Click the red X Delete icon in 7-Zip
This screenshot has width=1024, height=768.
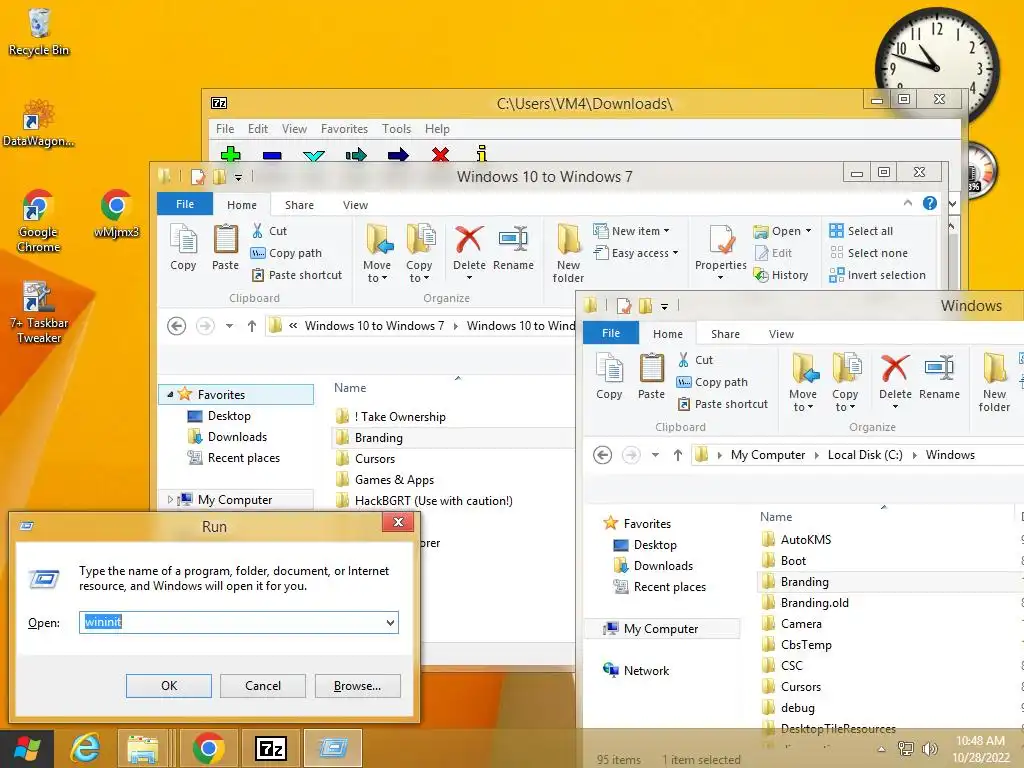(x=440, y=155)
